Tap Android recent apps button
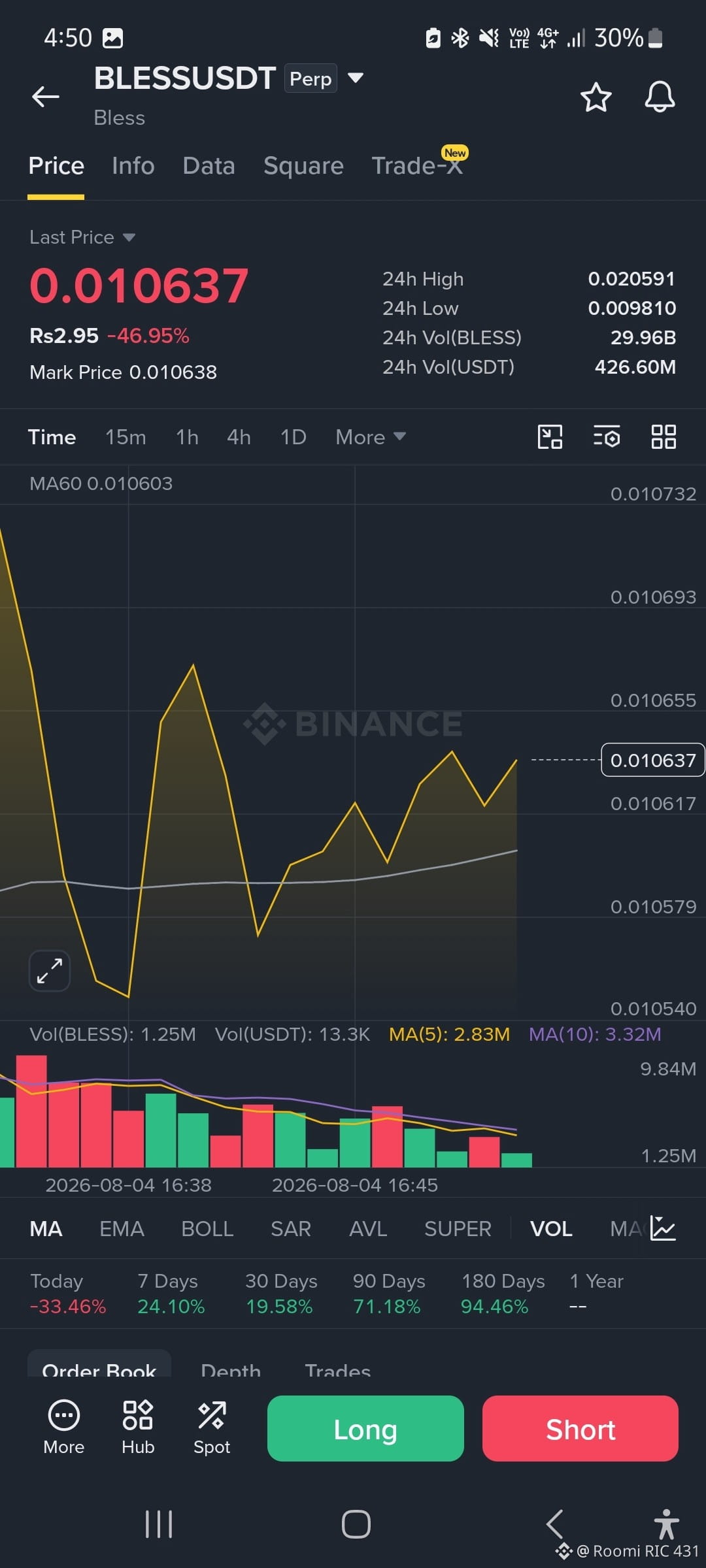The image size is (706, 1568). (159, 1524)
